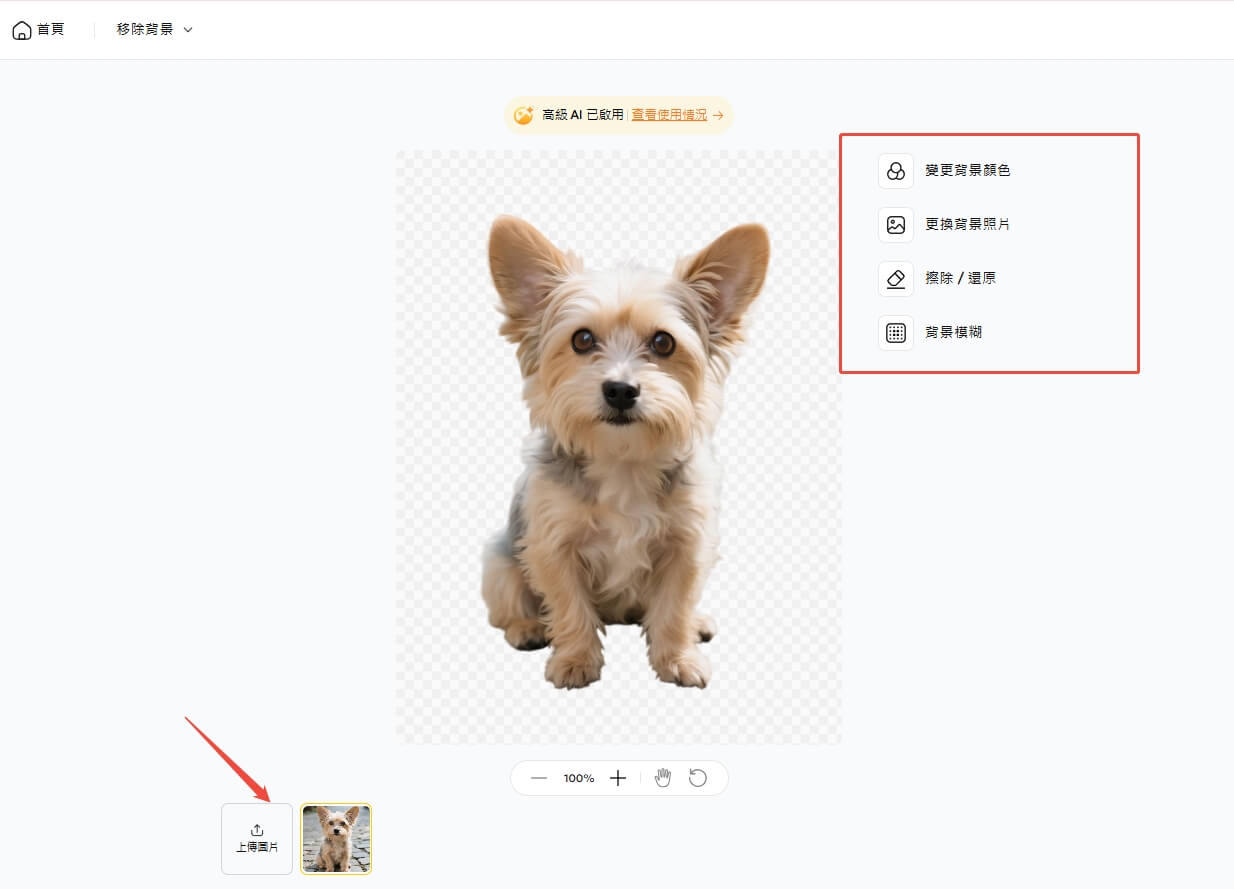Click the 擦除 / 還原 label
This screenshot has height=889, width=1234.
961,279
